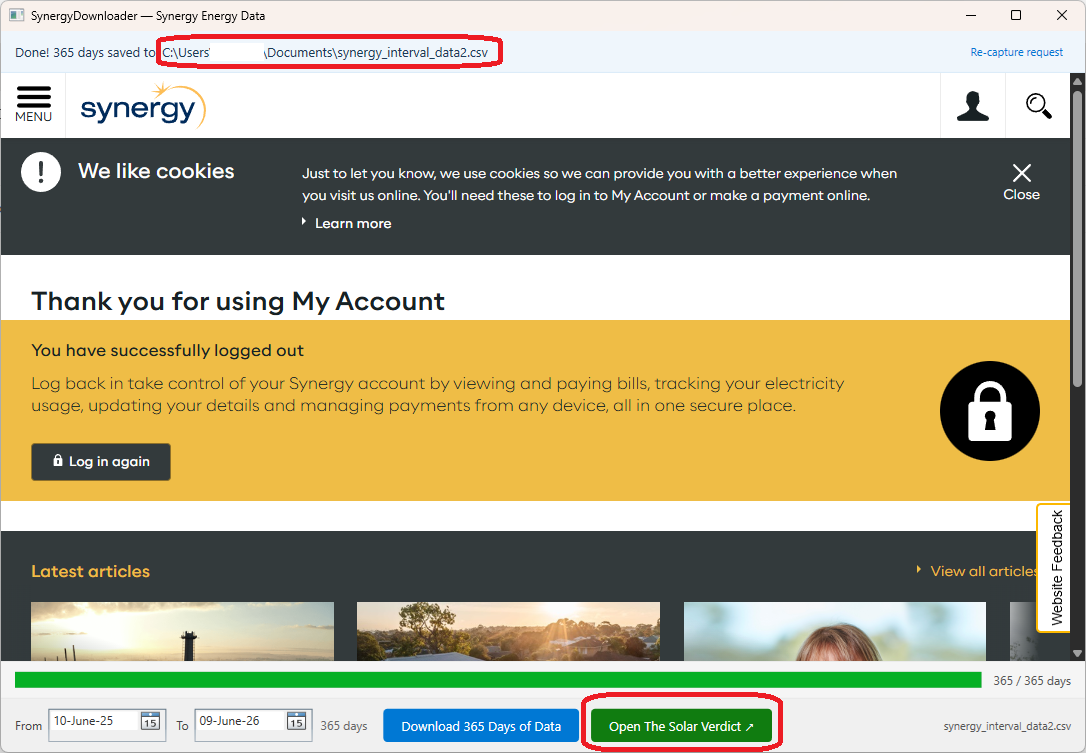Click the 'Latest articles' heading
This screenshot has height=753, width=1086.
91,572
